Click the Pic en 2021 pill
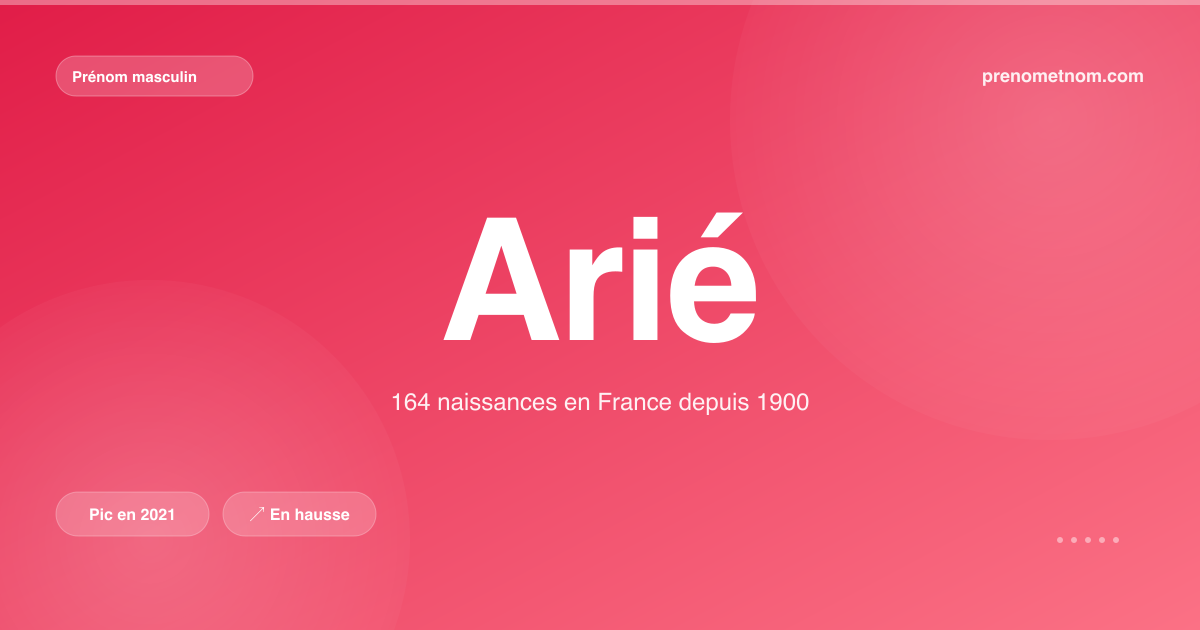The width and height of the screenshot is (1200, 630). click(132, 514)
